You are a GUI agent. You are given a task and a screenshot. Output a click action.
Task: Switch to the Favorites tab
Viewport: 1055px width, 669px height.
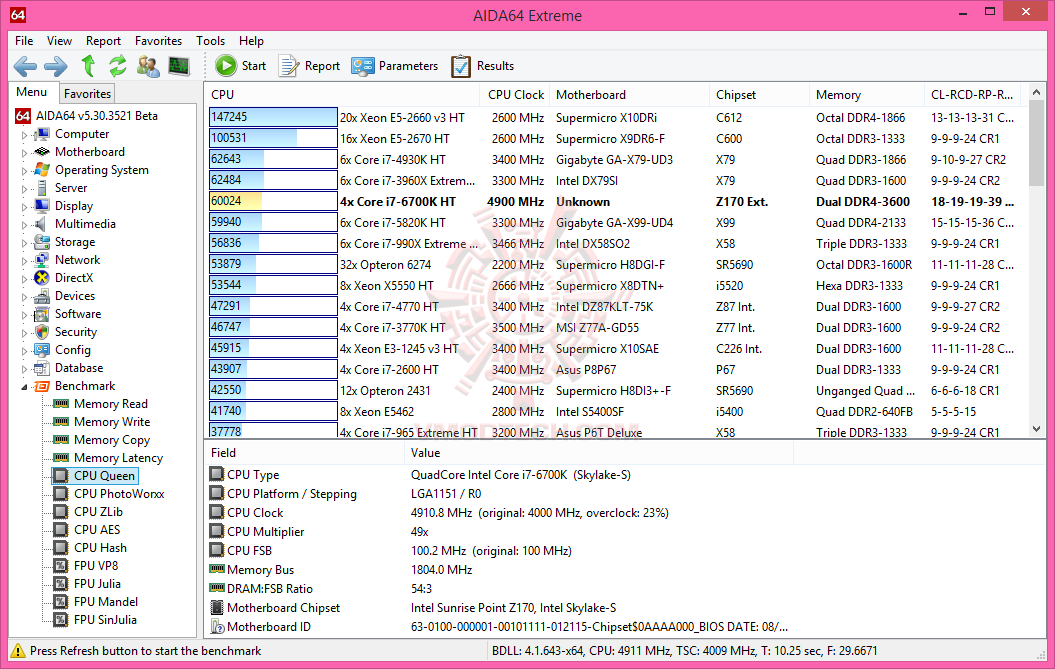(87, 94)
